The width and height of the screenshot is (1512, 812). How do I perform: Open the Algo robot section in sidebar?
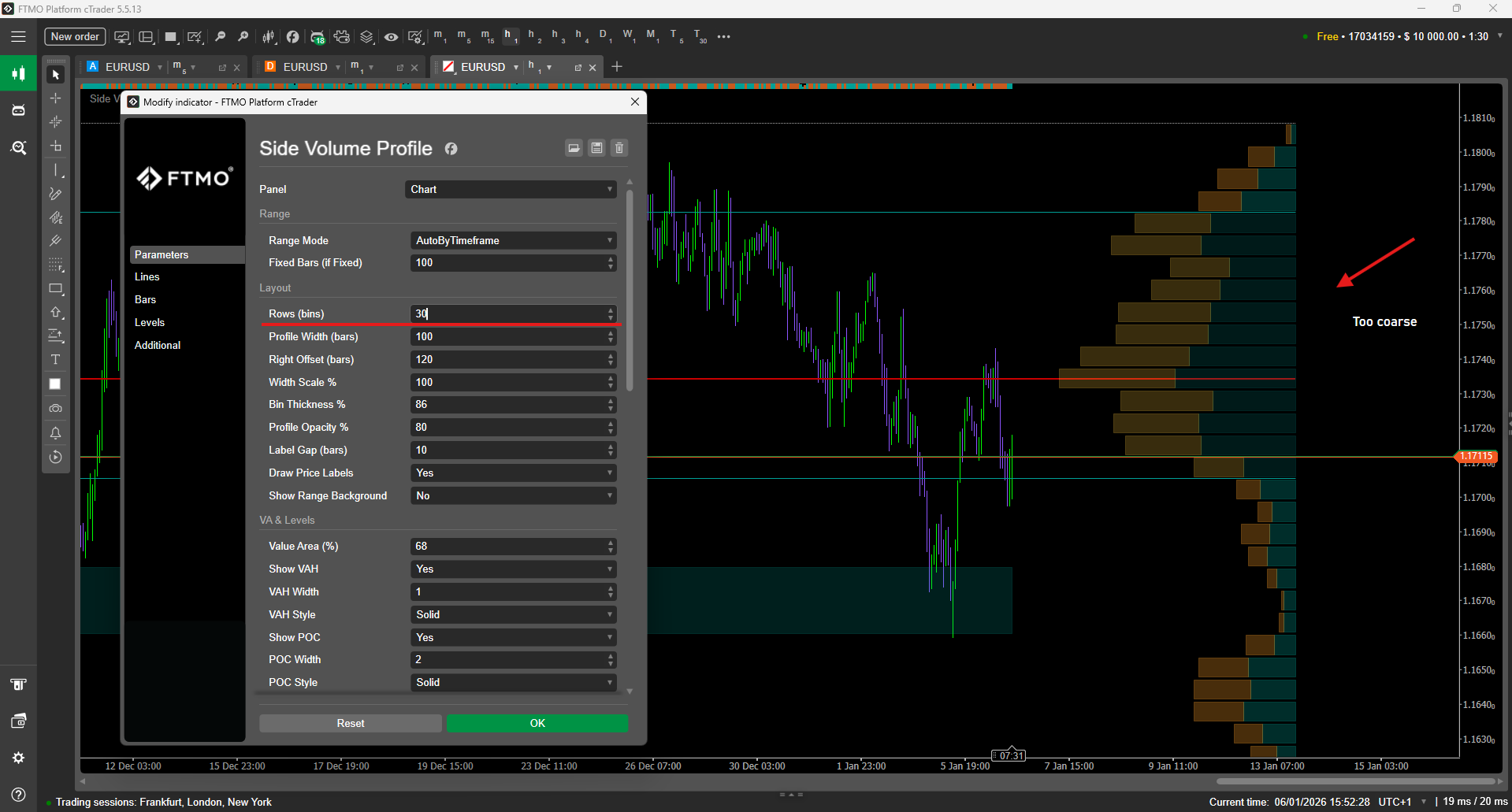pyautogui.click(x=18, y=110)
